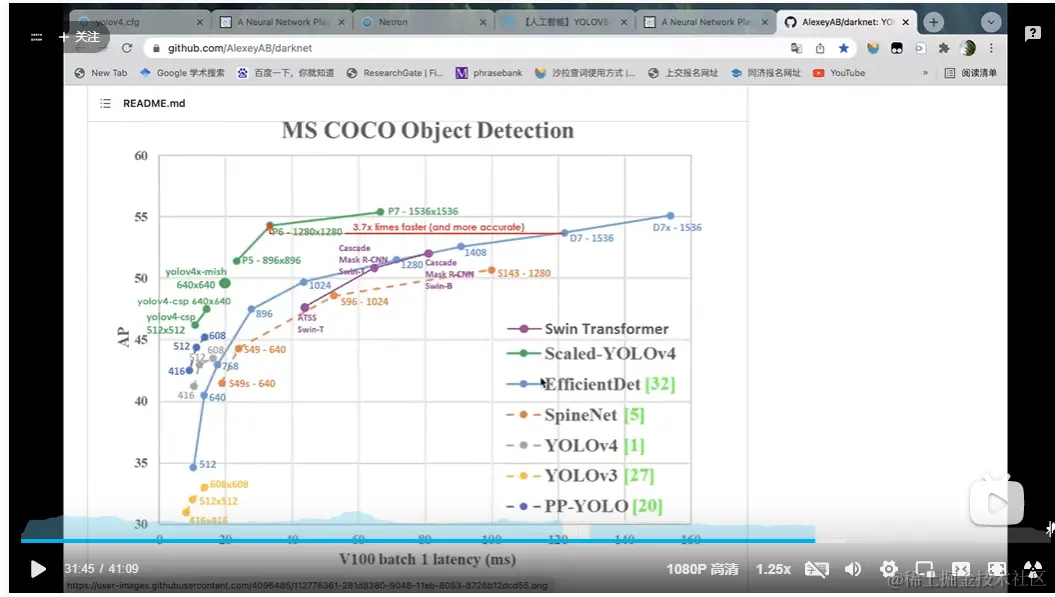Switch to Netron browser tab
The image size is (1055, 597).
tap(422, 22)
